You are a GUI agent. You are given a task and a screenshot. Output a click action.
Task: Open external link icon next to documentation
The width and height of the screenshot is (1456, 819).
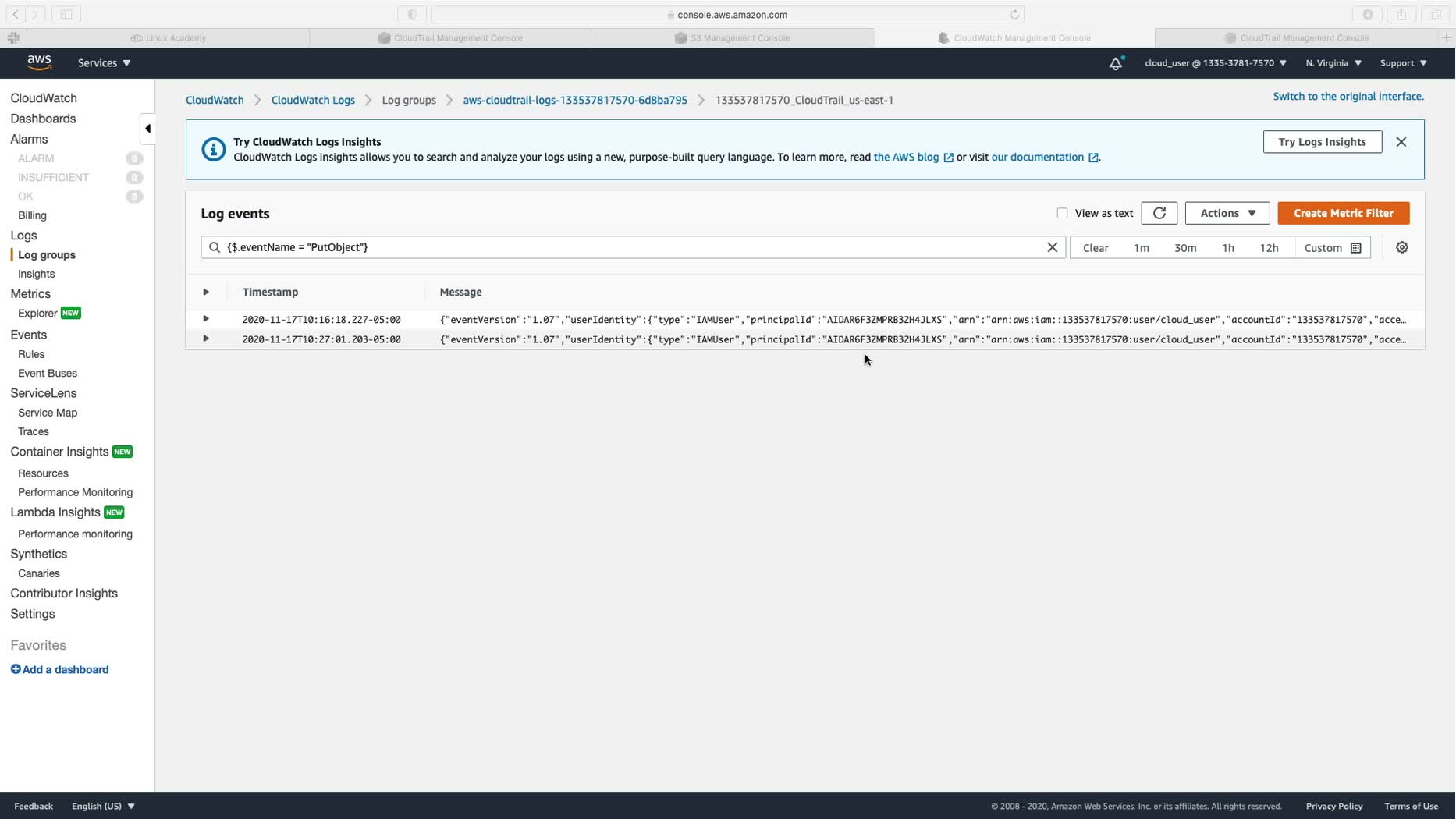1094,158
